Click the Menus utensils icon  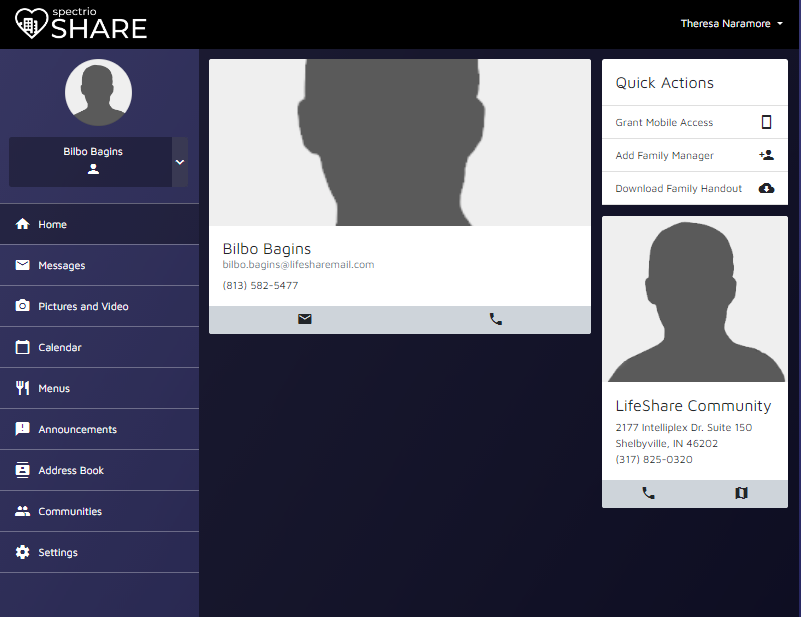pyautogui.click(x=22, y=388)
